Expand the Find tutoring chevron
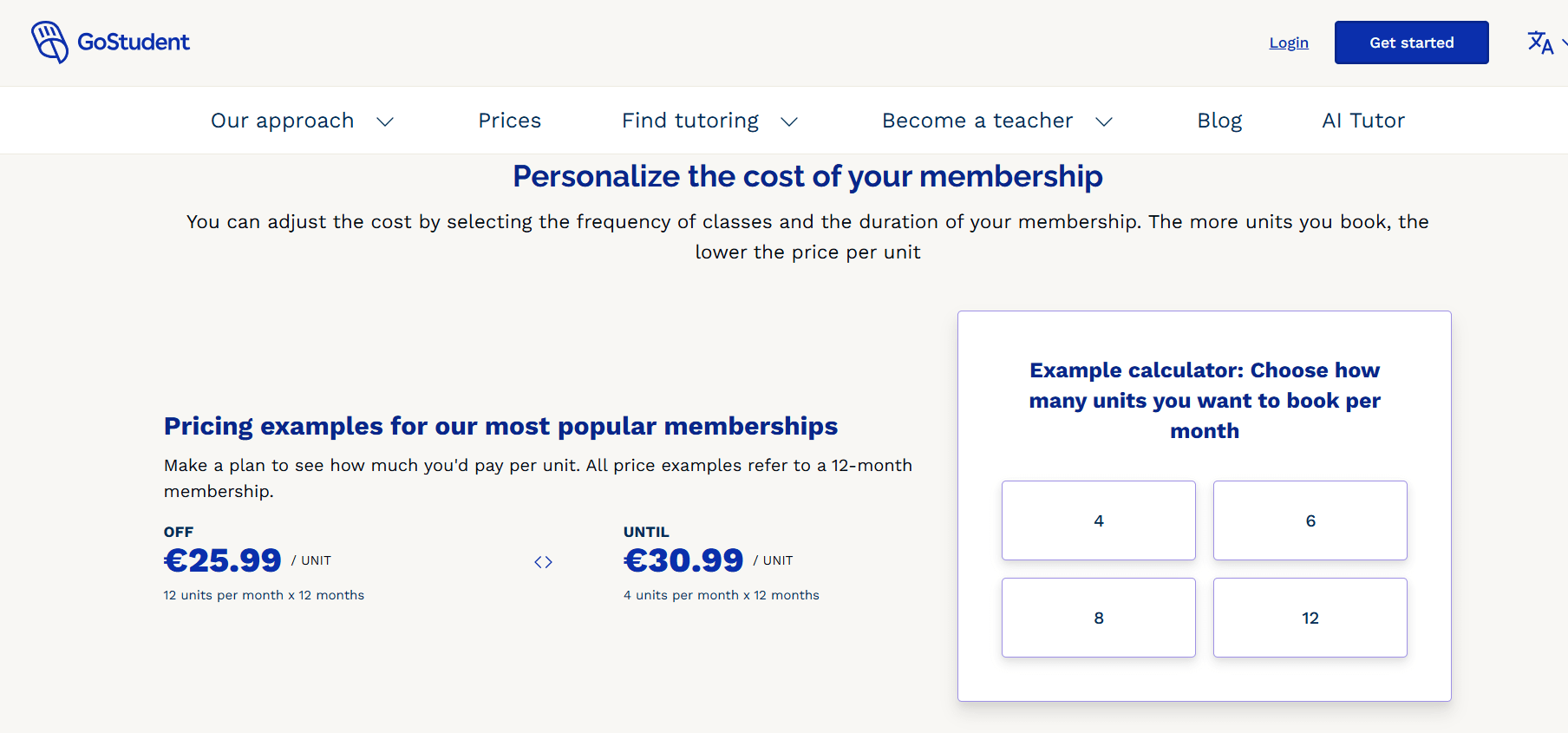 pos(789,121)
